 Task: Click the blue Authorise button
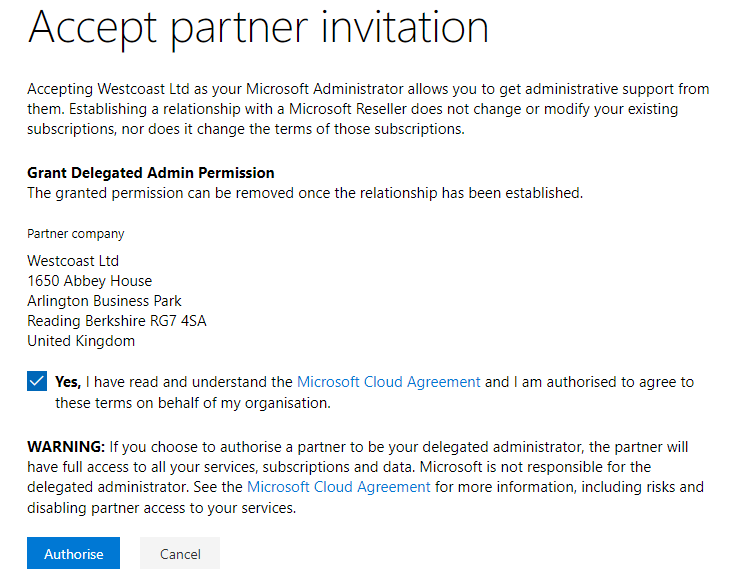(74, 553)
